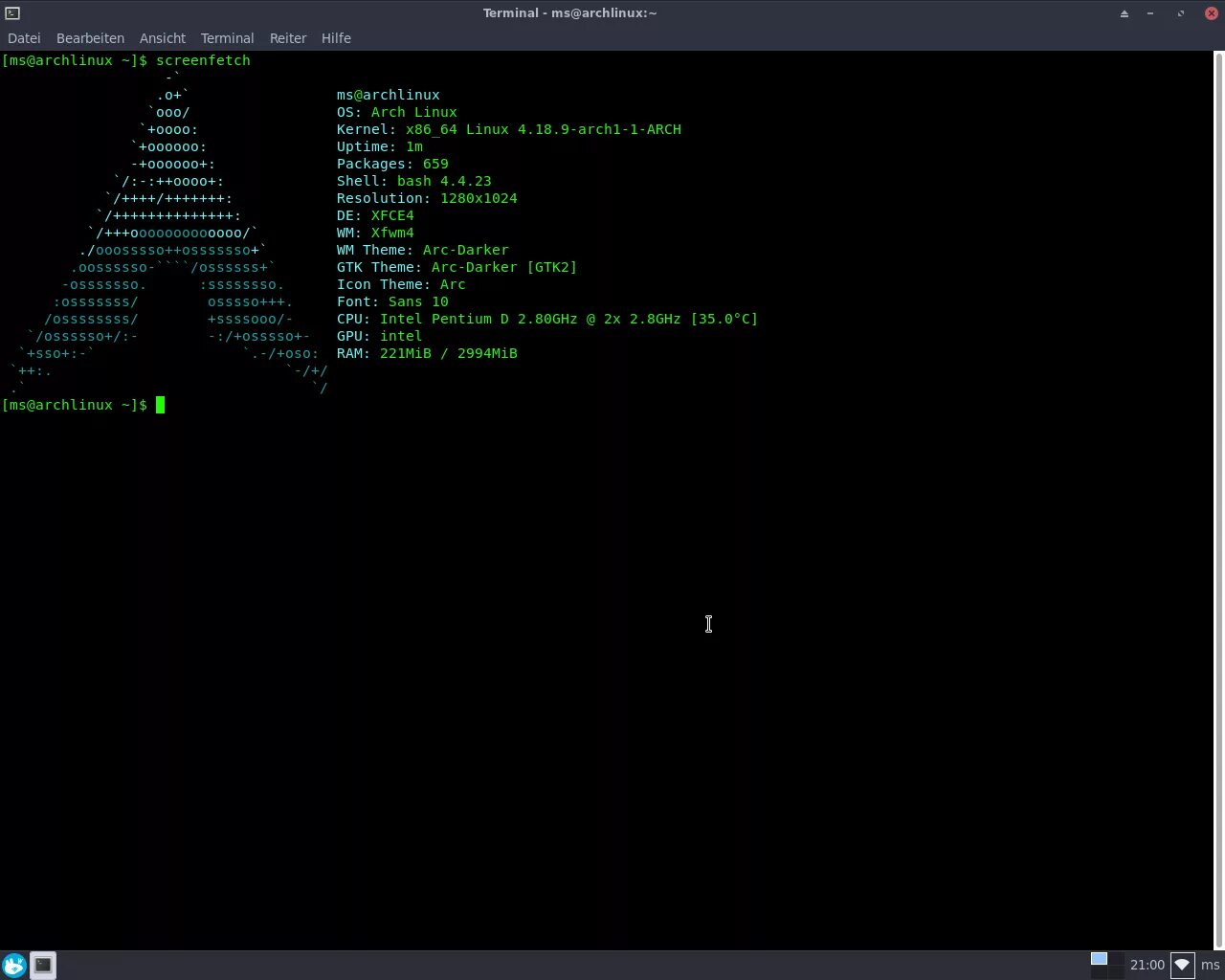1225x980 pixels.
Task: Open the Datei menu
Action: click(24, 38)
